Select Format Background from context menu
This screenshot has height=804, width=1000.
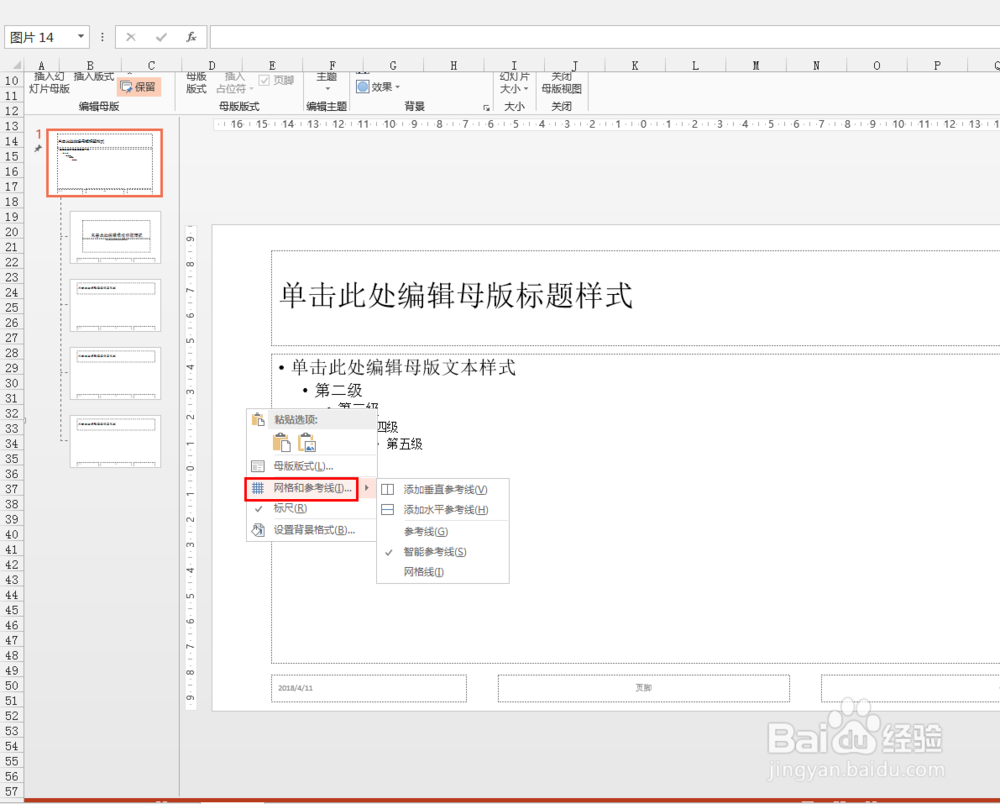(313, 530)
